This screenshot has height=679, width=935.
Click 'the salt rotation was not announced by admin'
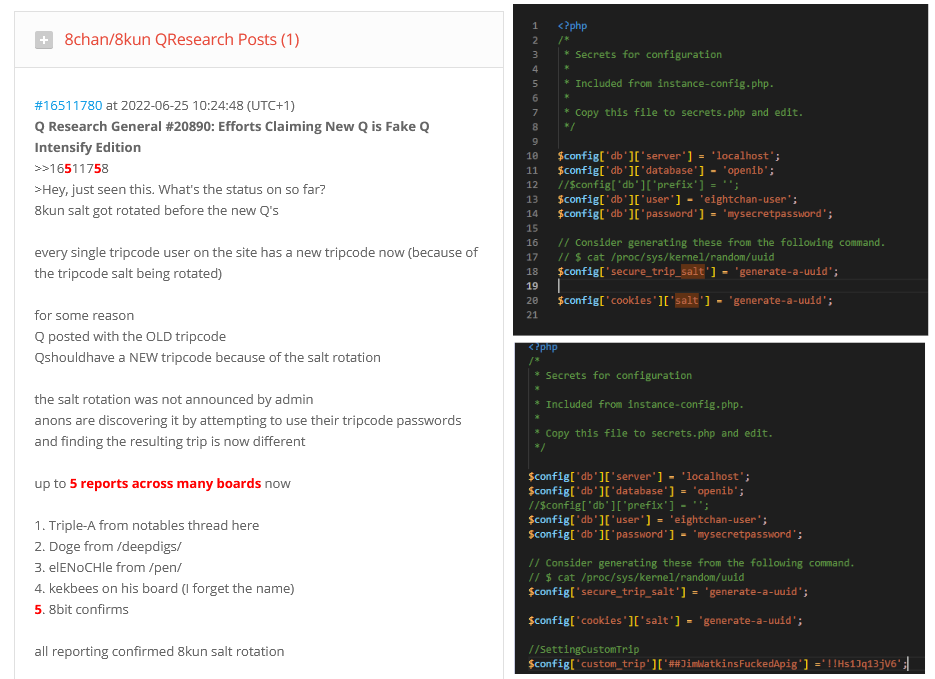(174, 399)
